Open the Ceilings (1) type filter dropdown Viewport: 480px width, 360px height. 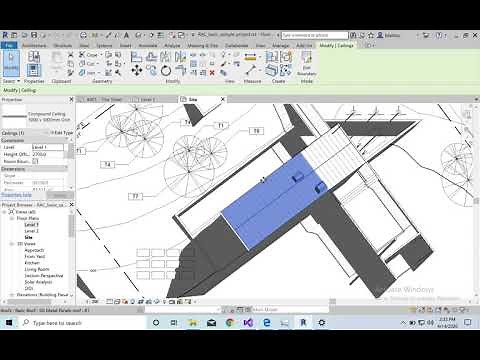(23, 133)
